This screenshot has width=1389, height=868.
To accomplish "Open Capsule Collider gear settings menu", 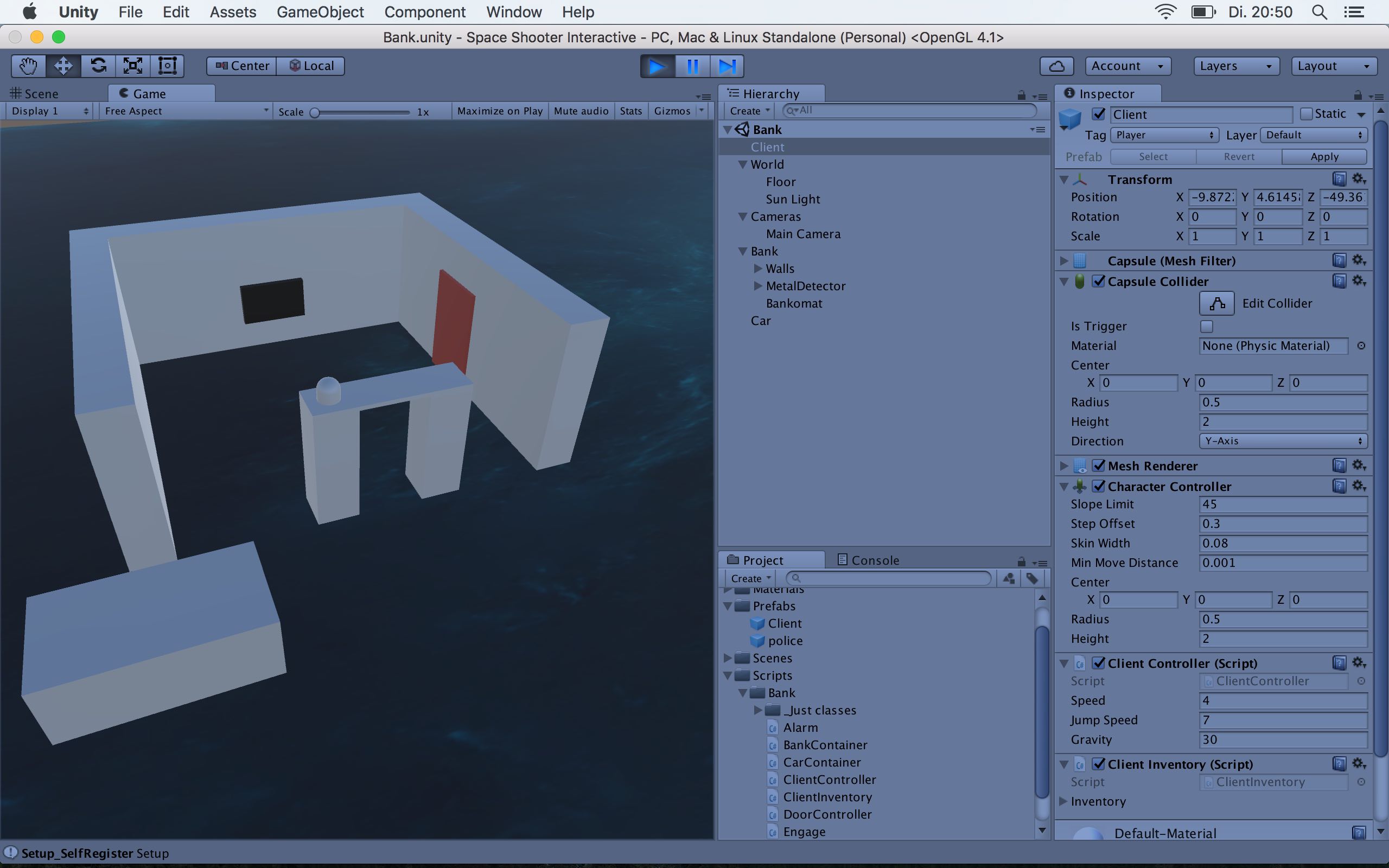I will [1359, 280].
